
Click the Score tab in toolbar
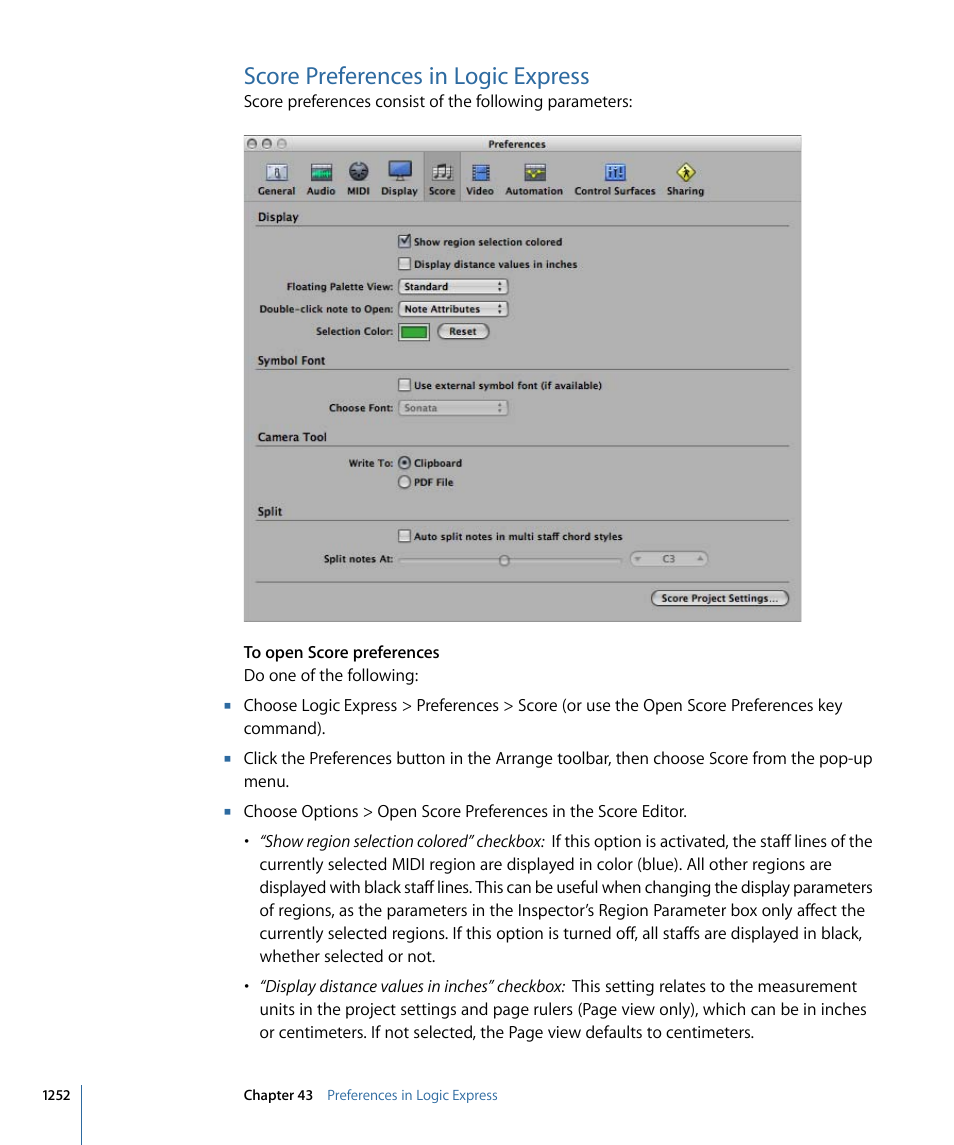pos(441,177)
